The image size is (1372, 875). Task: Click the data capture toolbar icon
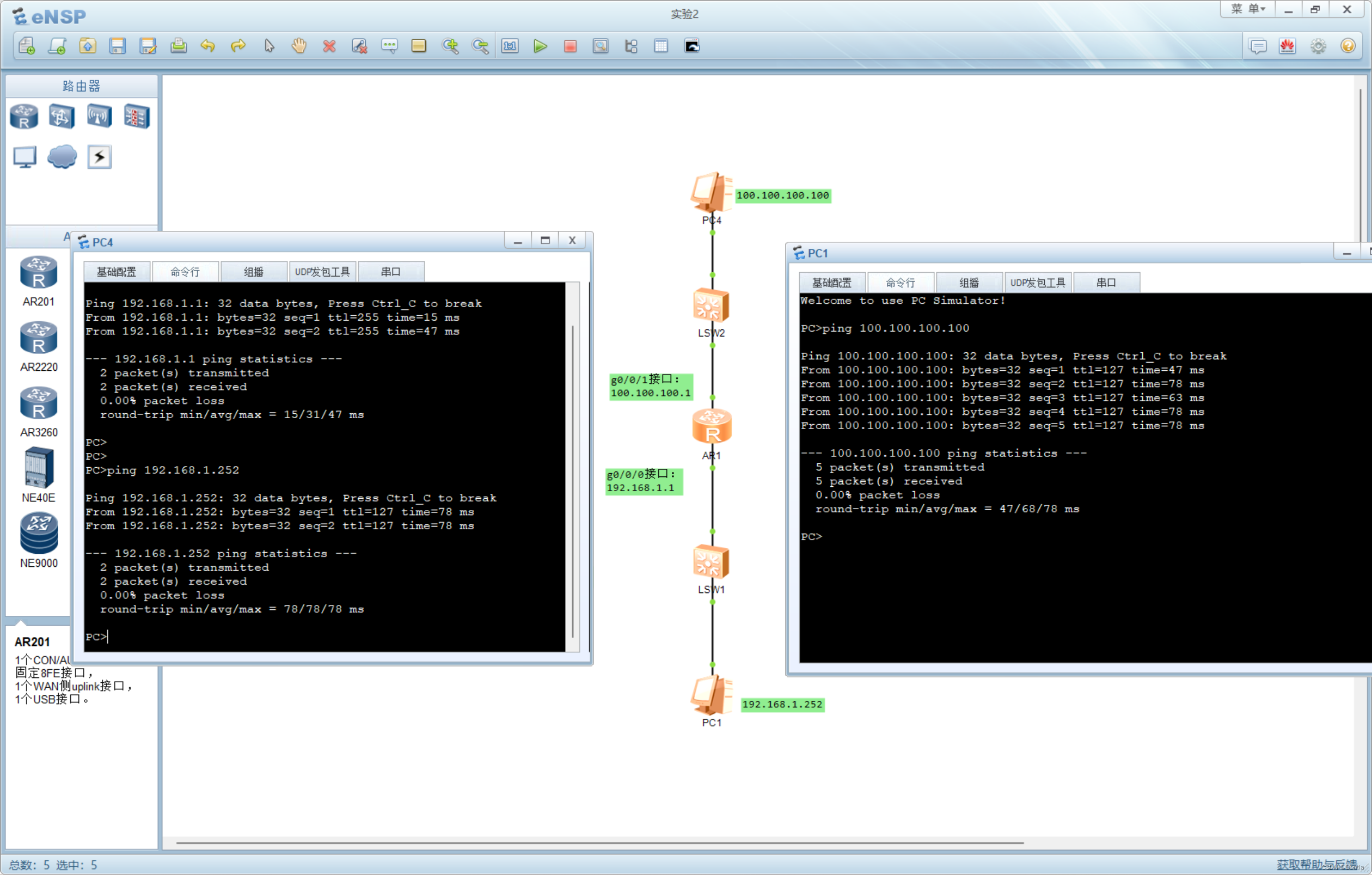pos(601,46)
